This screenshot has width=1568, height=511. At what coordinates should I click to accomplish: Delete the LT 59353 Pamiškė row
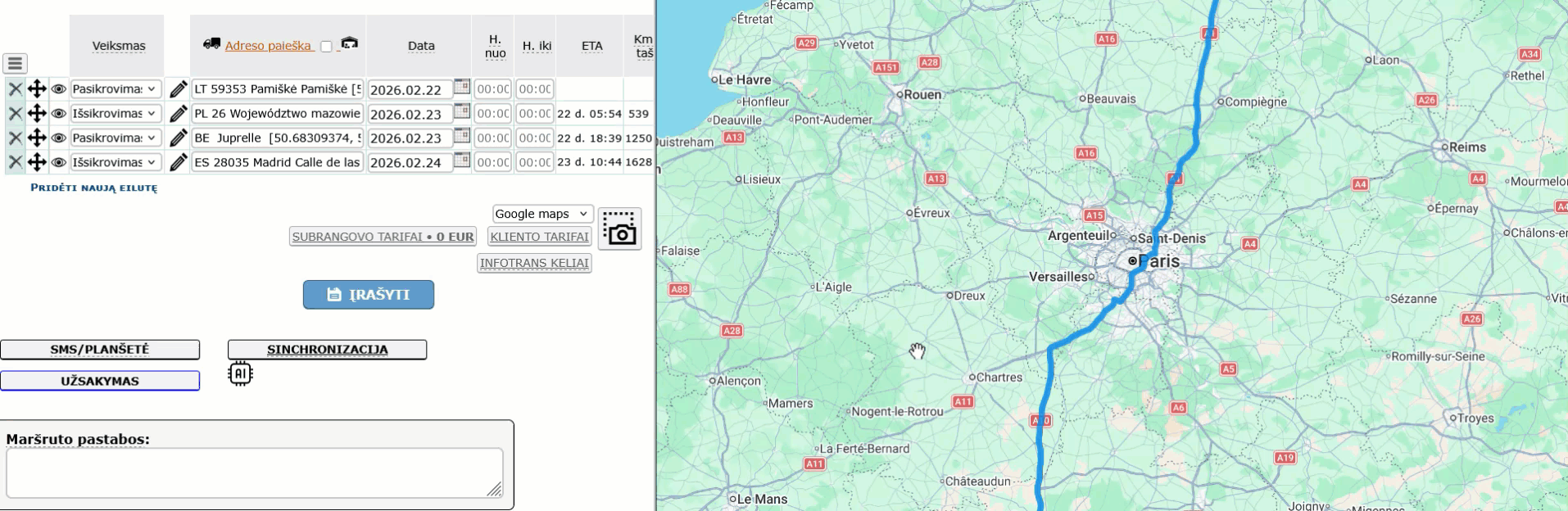(x=15, y=89)
